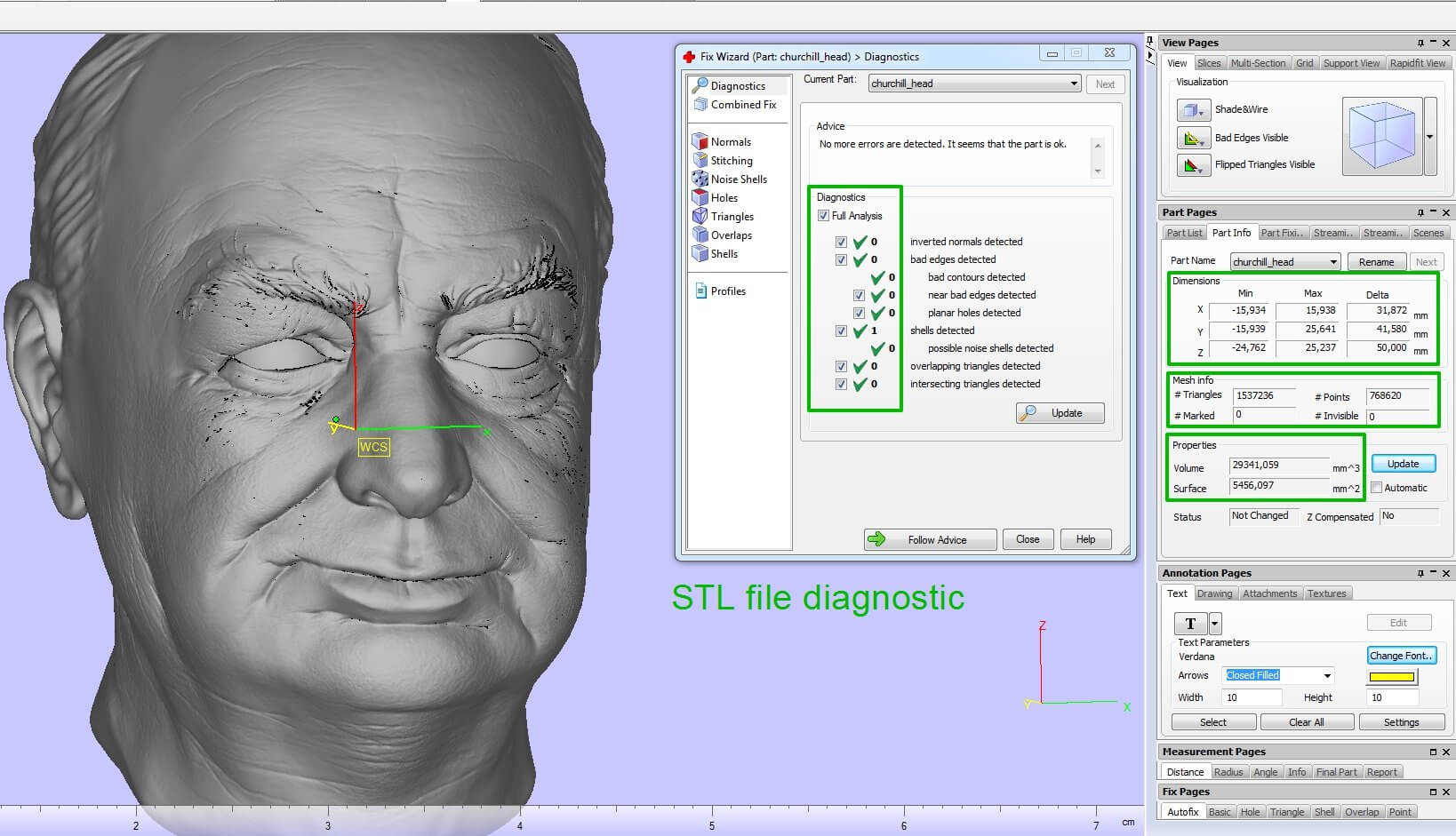
Task: Open the Arrows style dropdown
Action: coord(1327,676)
